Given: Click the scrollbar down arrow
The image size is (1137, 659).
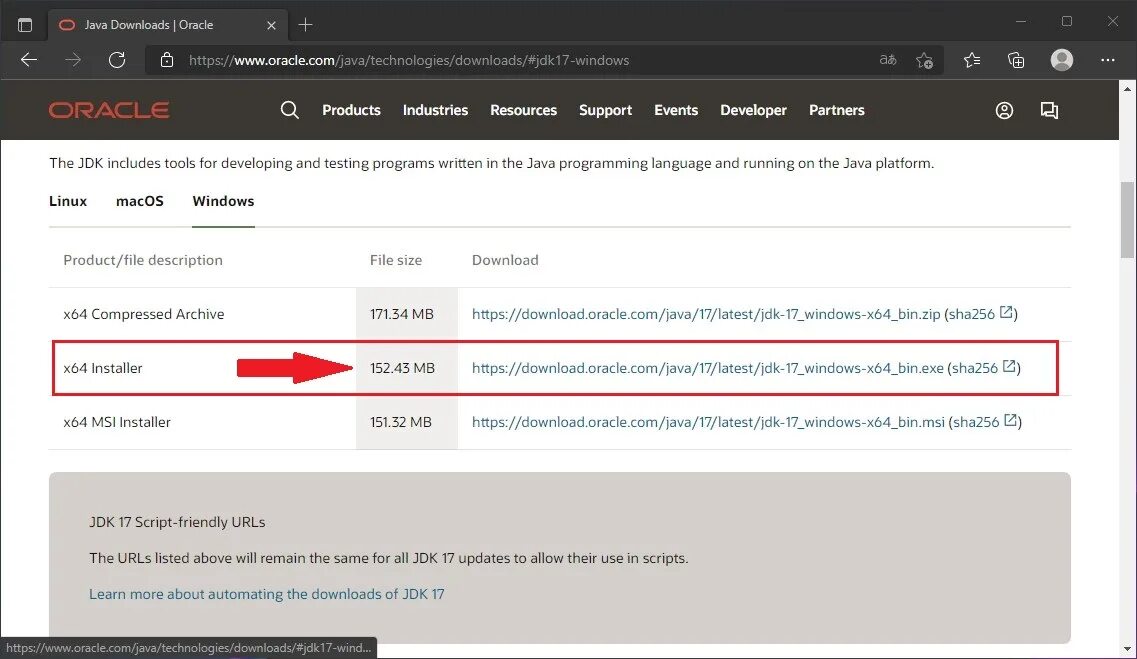Looking at the screenshot, I should click(x=1127, y=650).
